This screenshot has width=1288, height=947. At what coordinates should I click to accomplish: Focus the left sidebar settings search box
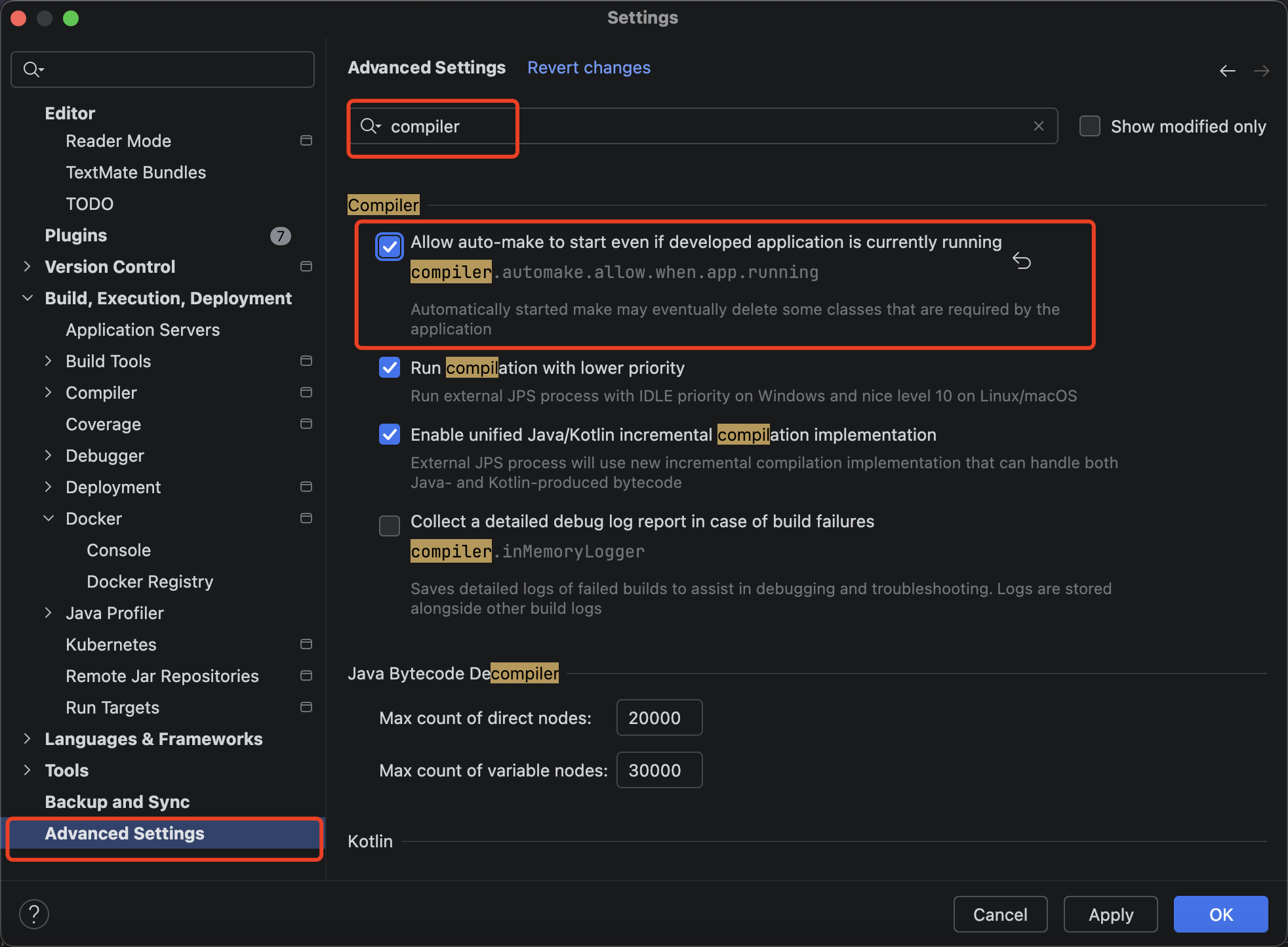point(171,70)
